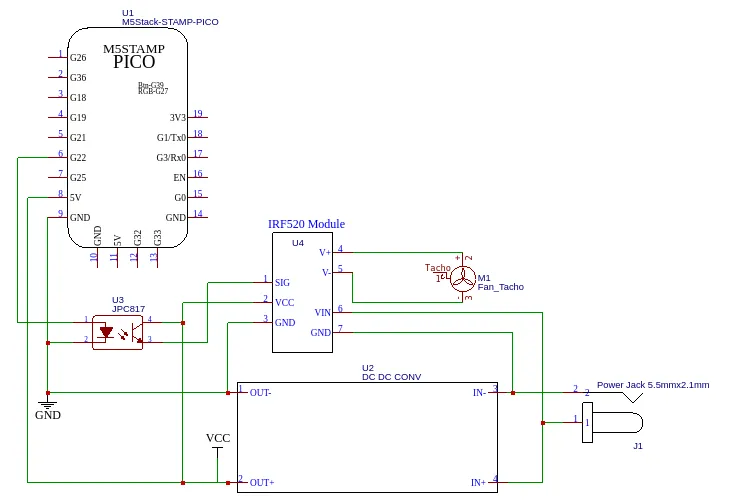This screenshot has height=501, width=732.
Task: Click the "M5STAMP" heading inside U1
Action: coord(134,49)
